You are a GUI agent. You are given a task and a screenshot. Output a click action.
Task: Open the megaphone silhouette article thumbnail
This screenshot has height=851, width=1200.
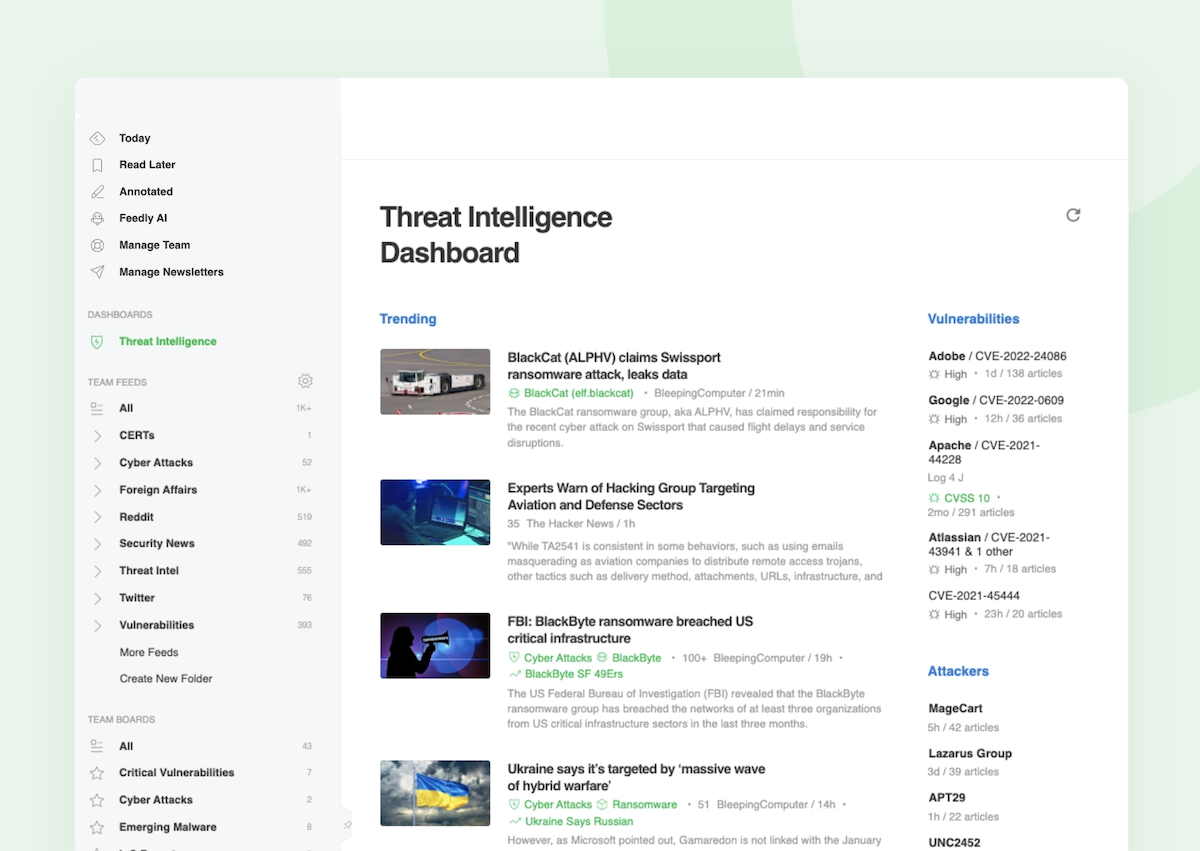tap(435, 645)
